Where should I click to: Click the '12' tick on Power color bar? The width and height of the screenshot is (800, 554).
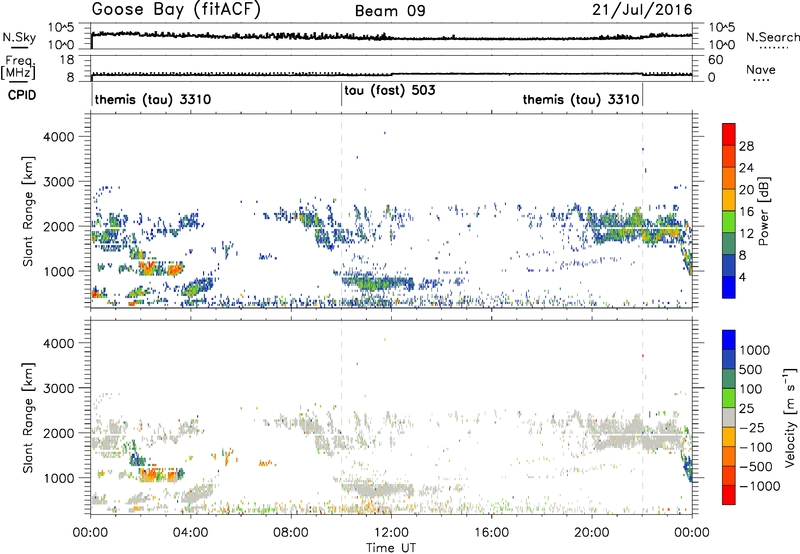746,234
